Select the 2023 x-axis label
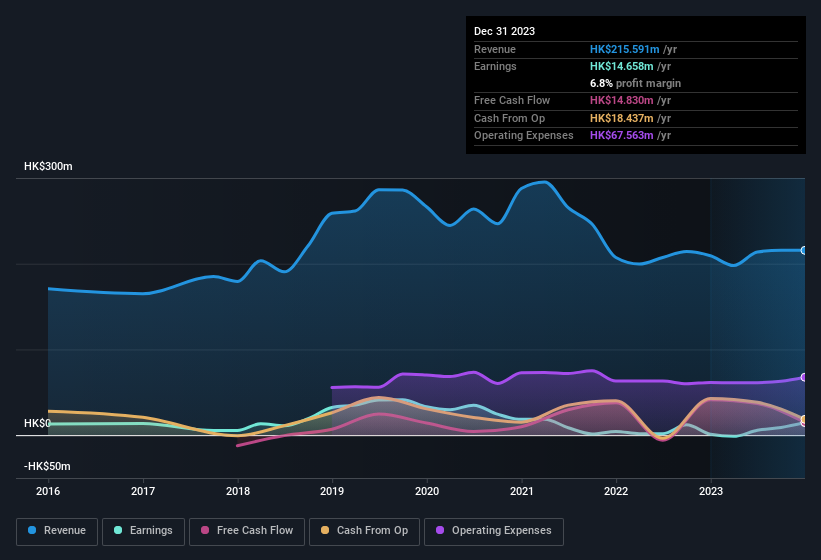Screen dimensions: 821x560 coord(711,491)
